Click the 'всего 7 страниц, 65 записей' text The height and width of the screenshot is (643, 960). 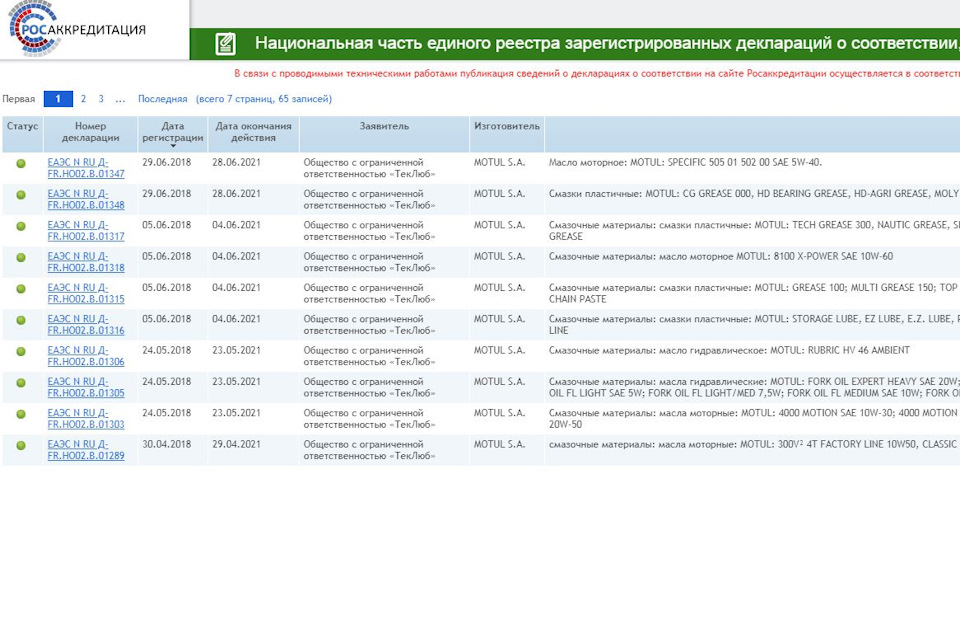click(264, 99)
